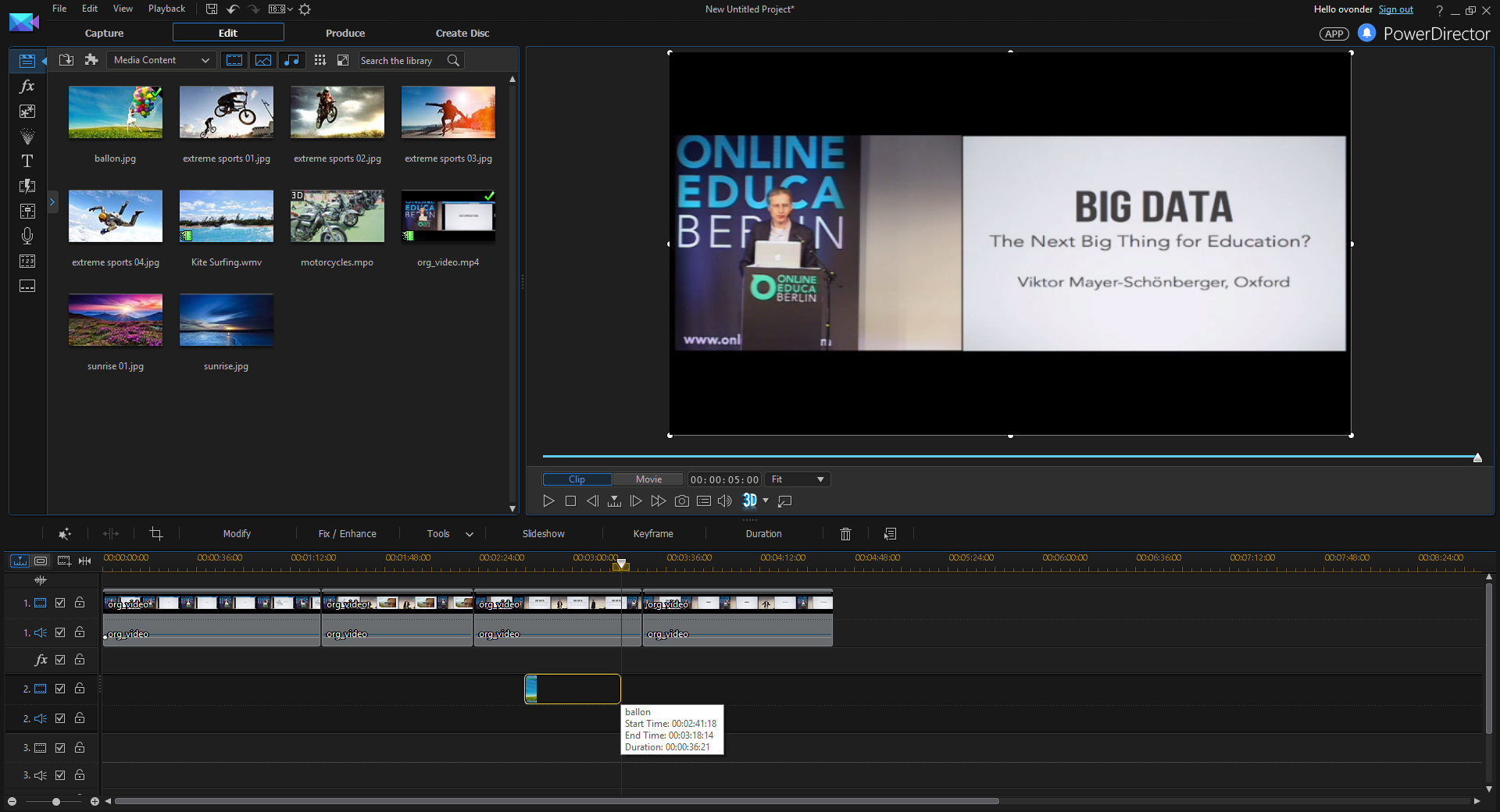Image resolution: width=1500 pixels, height=812 pixels.
Task: Open the Title Room T icon
Action: pyautogui.click(x=27, y=161)
